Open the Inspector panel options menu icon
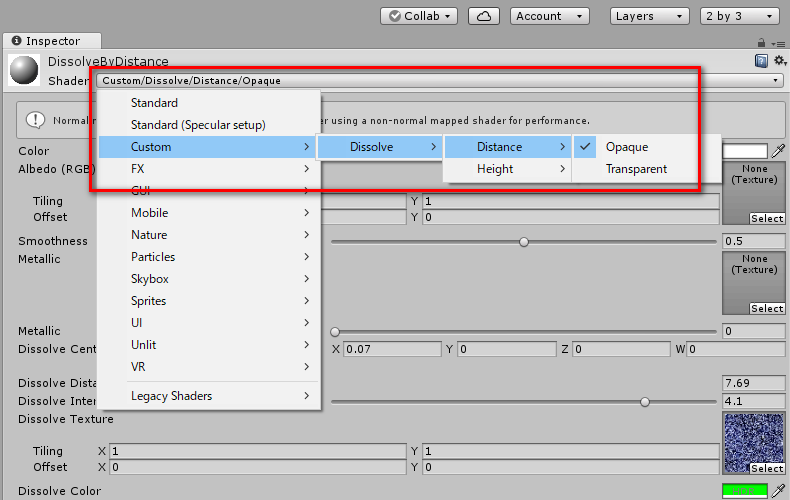 (x=778, y=44)
